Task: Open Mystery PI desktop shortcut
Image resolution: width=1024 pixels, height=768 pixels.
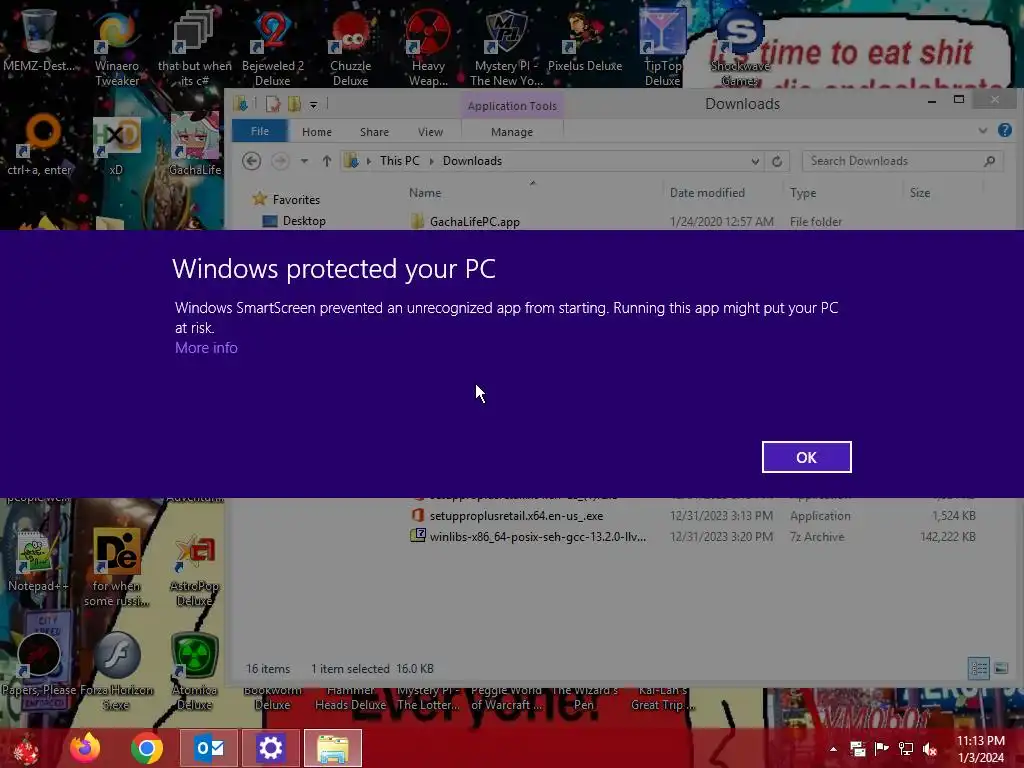Action: pyautogui.click(x=506, y=50)
